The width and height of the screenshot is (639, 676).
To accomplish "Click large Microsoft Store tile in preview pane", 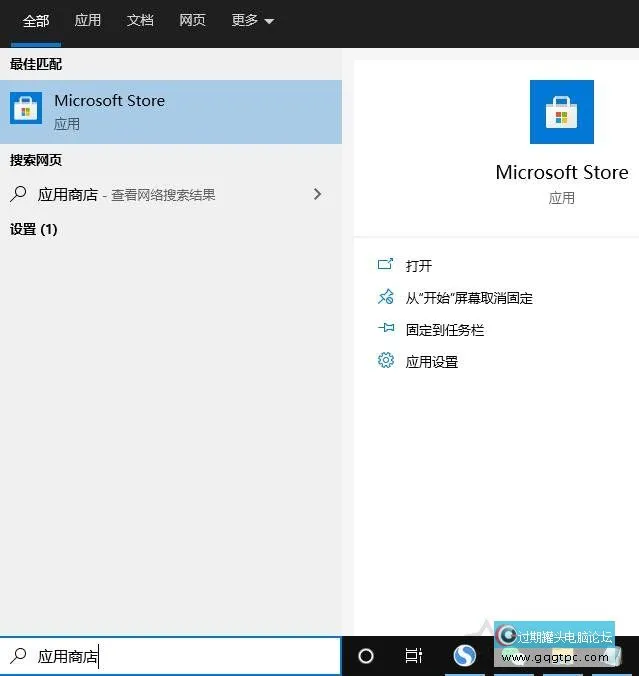I will tap(561, 112).
